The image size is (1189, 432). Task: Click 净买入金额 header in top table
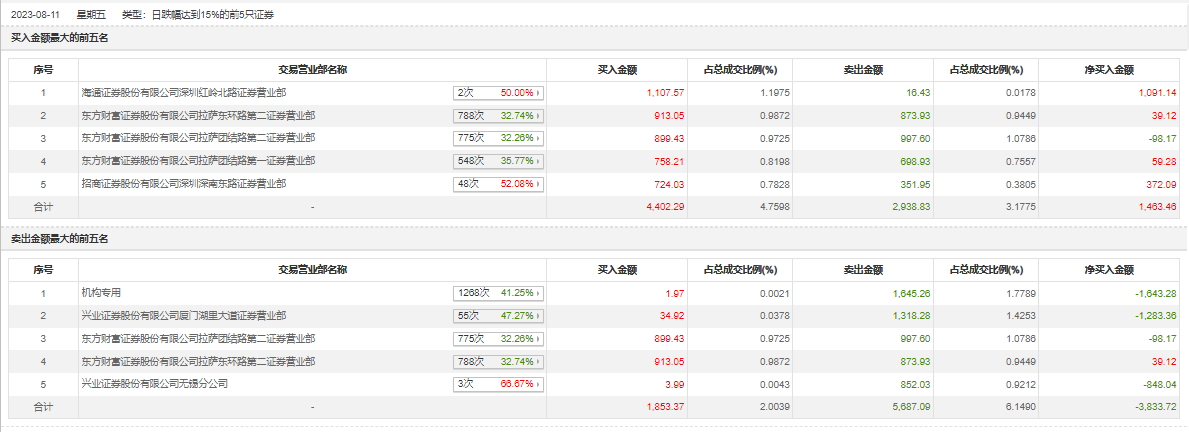coord(1108,70)
